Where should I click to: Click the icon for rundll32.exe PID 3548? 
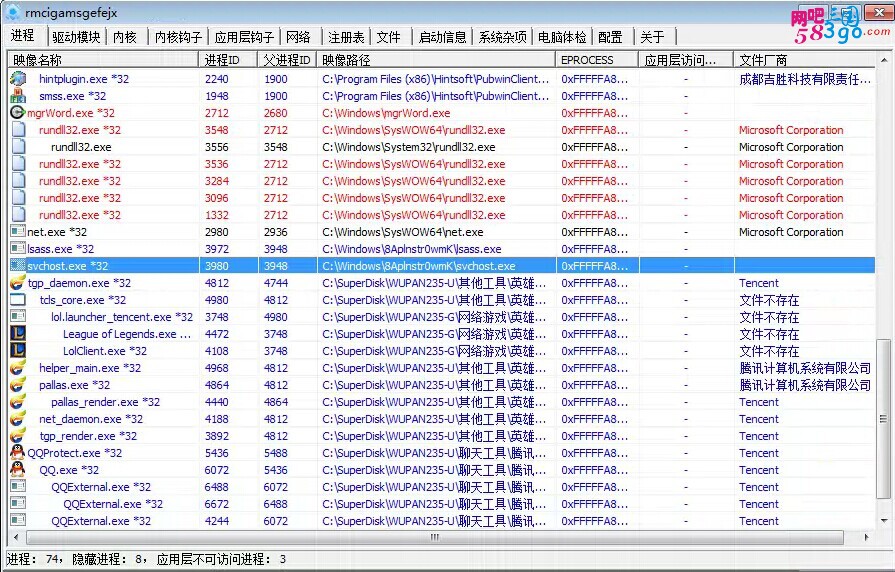click(18, 130)
